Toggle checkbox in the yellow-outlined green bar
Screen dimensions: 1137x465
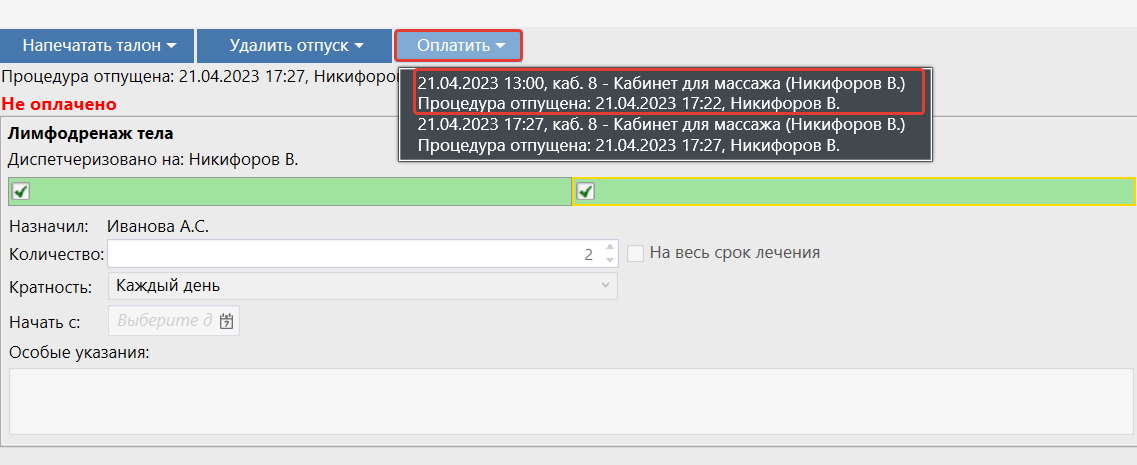click(x=586, y=191)
